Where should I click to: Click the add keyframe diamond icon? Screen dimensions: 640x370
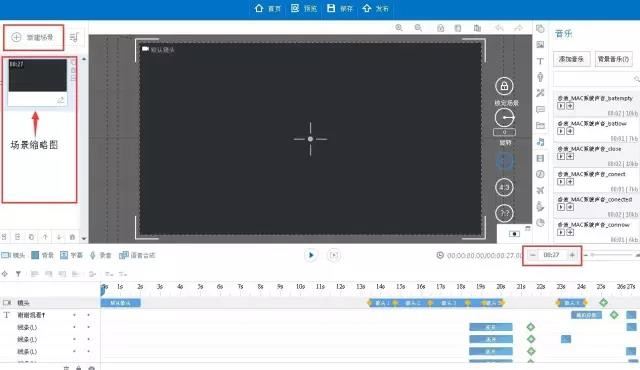click(5, 274)
